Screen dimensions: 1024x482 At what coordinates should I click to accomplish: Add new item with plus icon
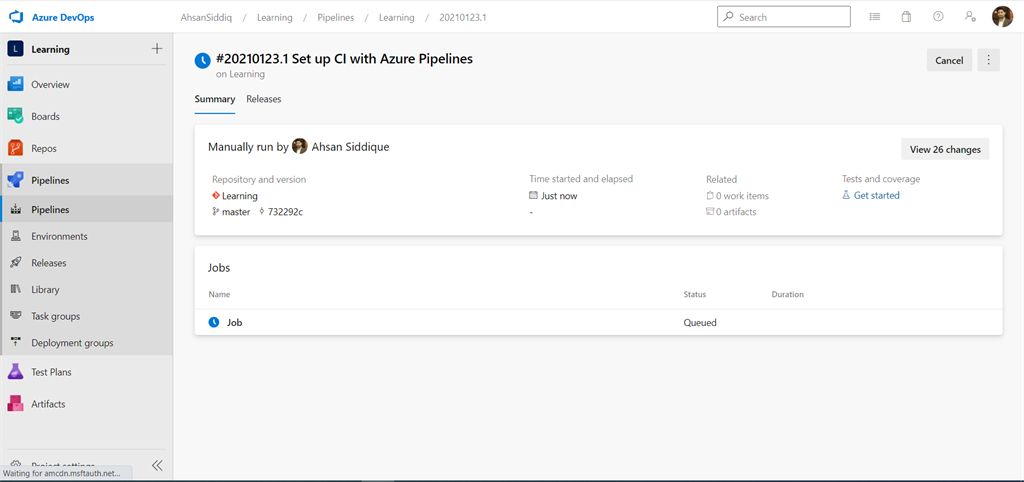pos(157,49)
